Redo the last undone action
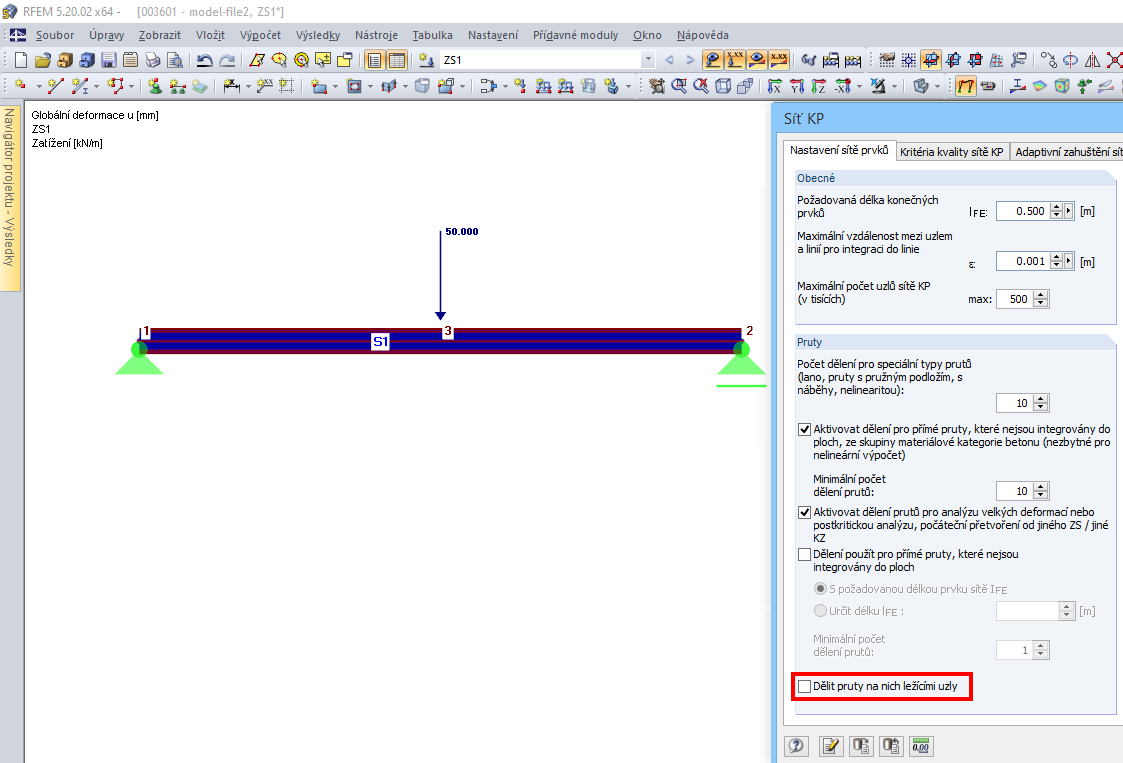The image size is (1123, 763). (x=227, y=60)
